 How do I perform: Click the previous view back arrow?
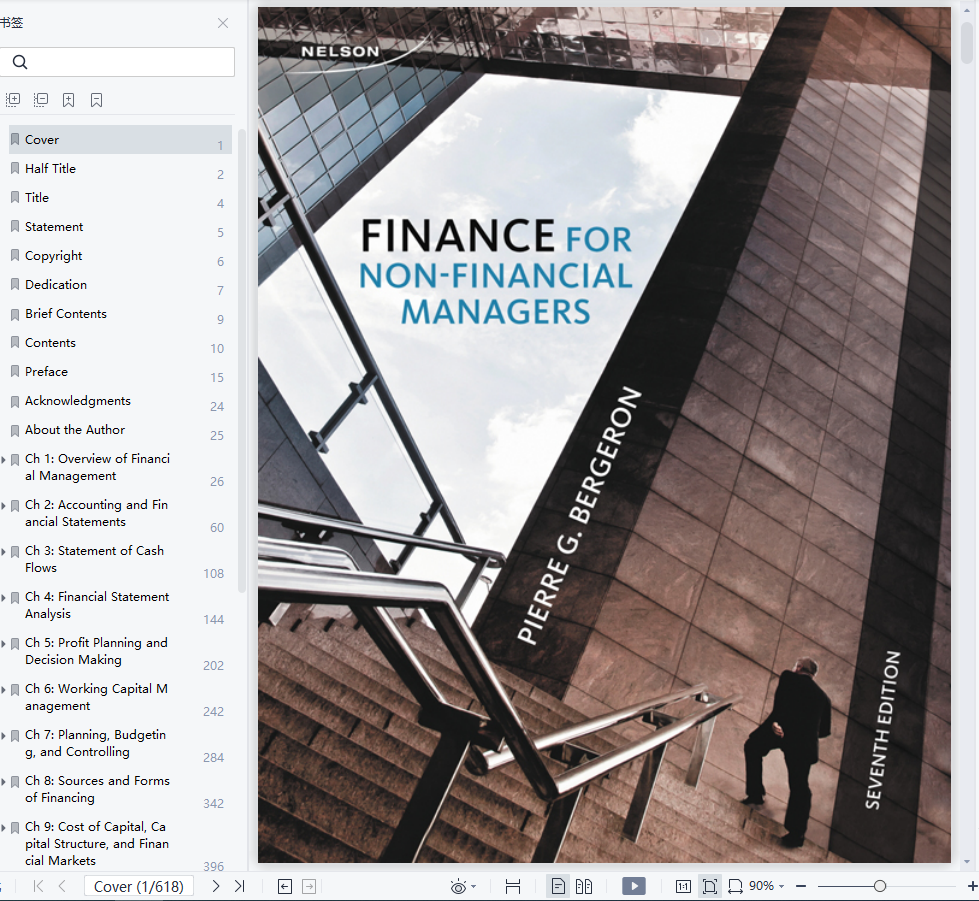pos(285,886)
